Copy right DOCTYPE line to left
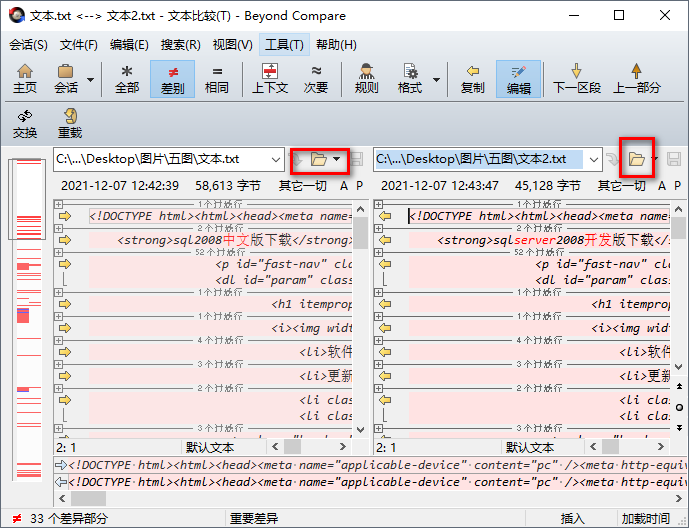Viewport: 689px width, 528px height. pyautogui.click(x=385, y=216)
